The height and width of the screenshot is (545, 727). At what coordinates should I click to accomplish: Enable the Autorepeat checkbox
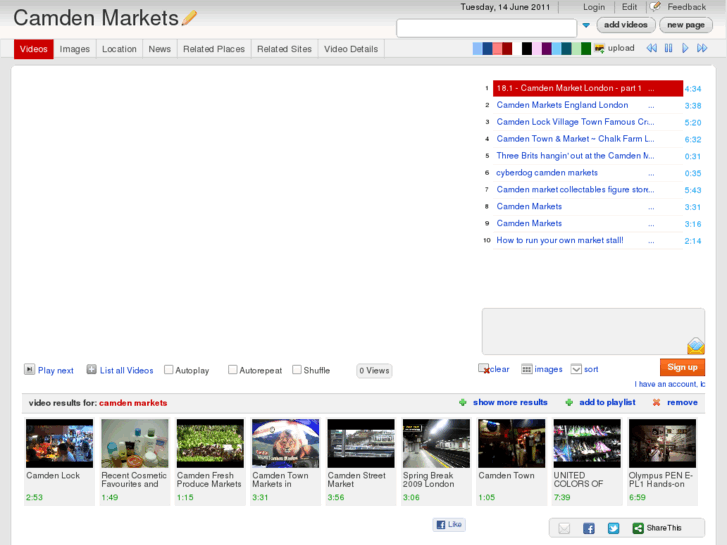pos(233,370)
